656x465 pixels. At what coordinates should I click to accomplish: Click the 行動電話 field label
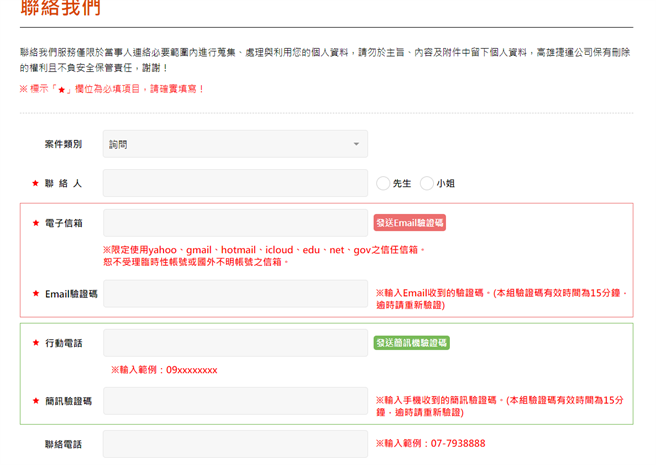tap(64, 343)
